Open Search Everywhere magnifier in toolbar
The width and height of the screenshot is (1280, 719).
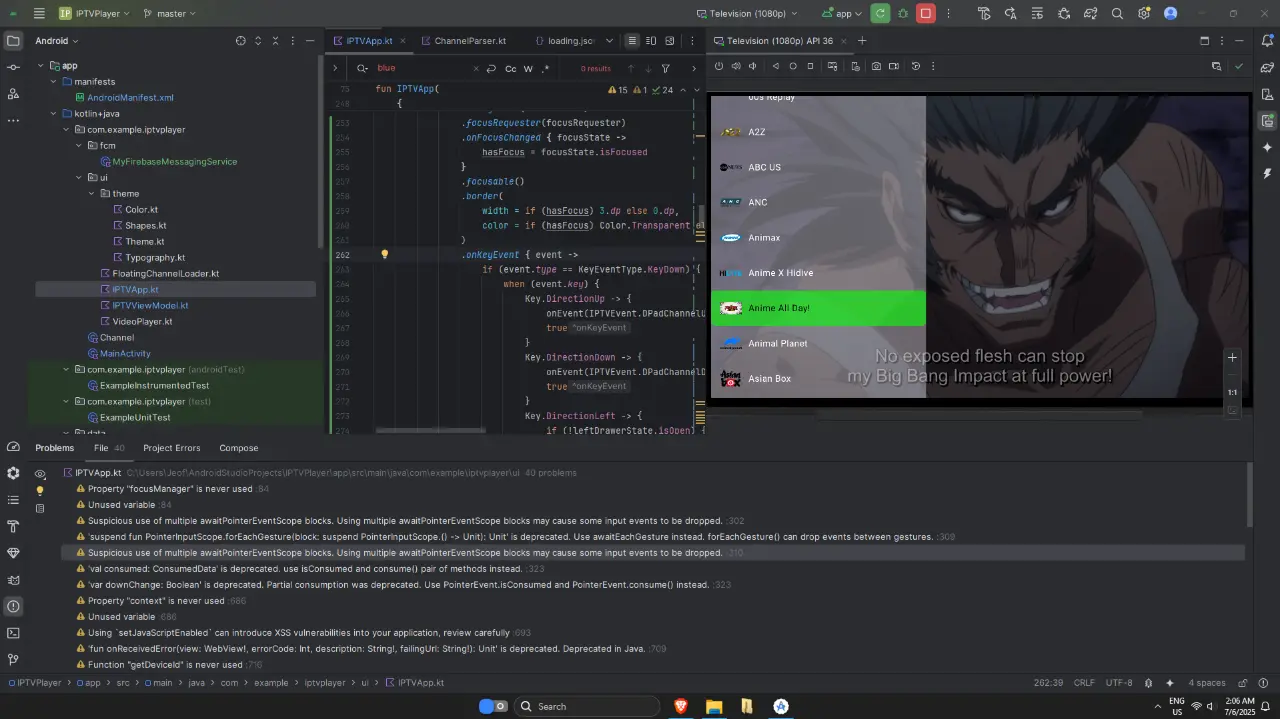pyautogui.click(x=1117, y=14)
